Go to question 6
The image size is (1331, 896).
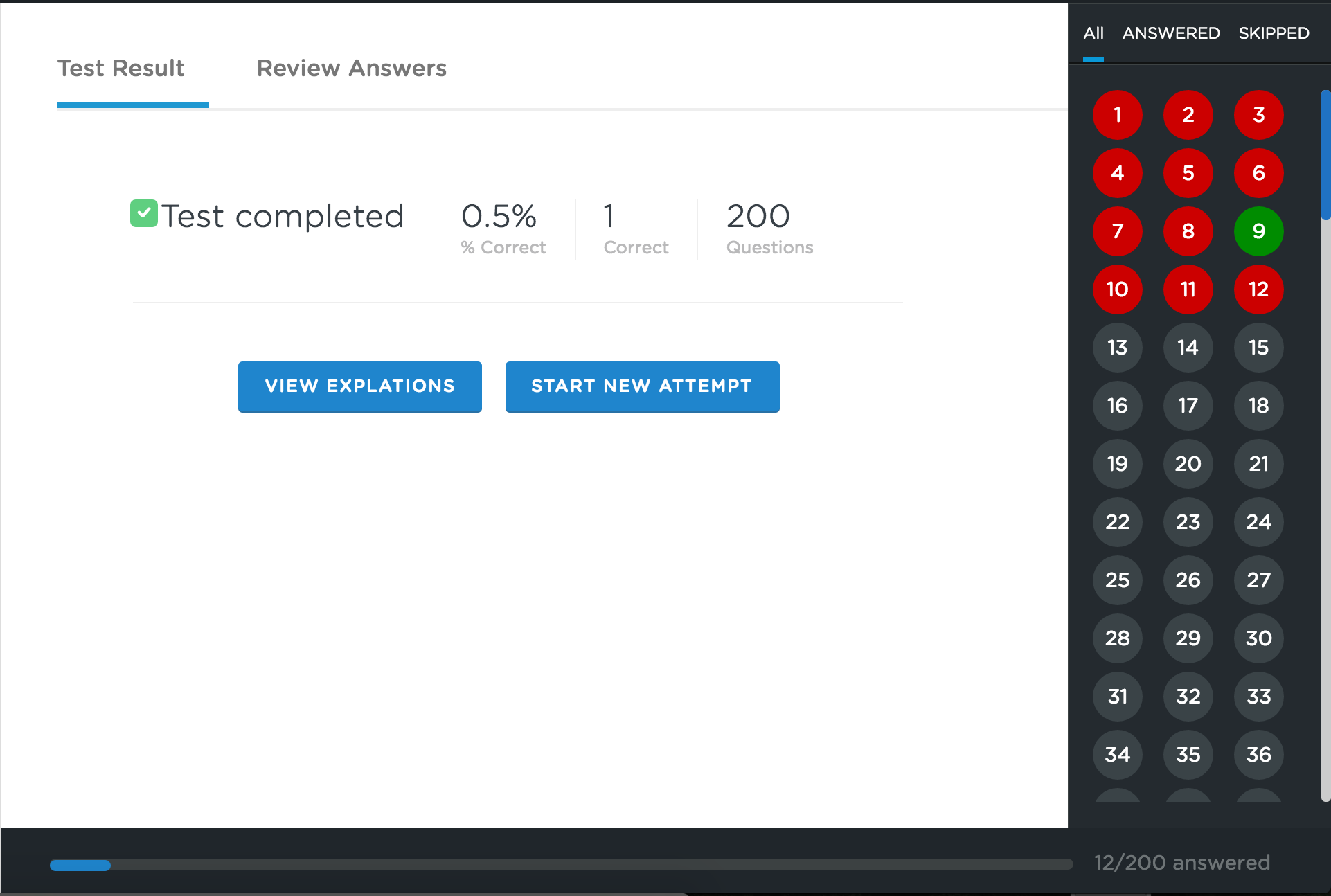point(1259,173)
